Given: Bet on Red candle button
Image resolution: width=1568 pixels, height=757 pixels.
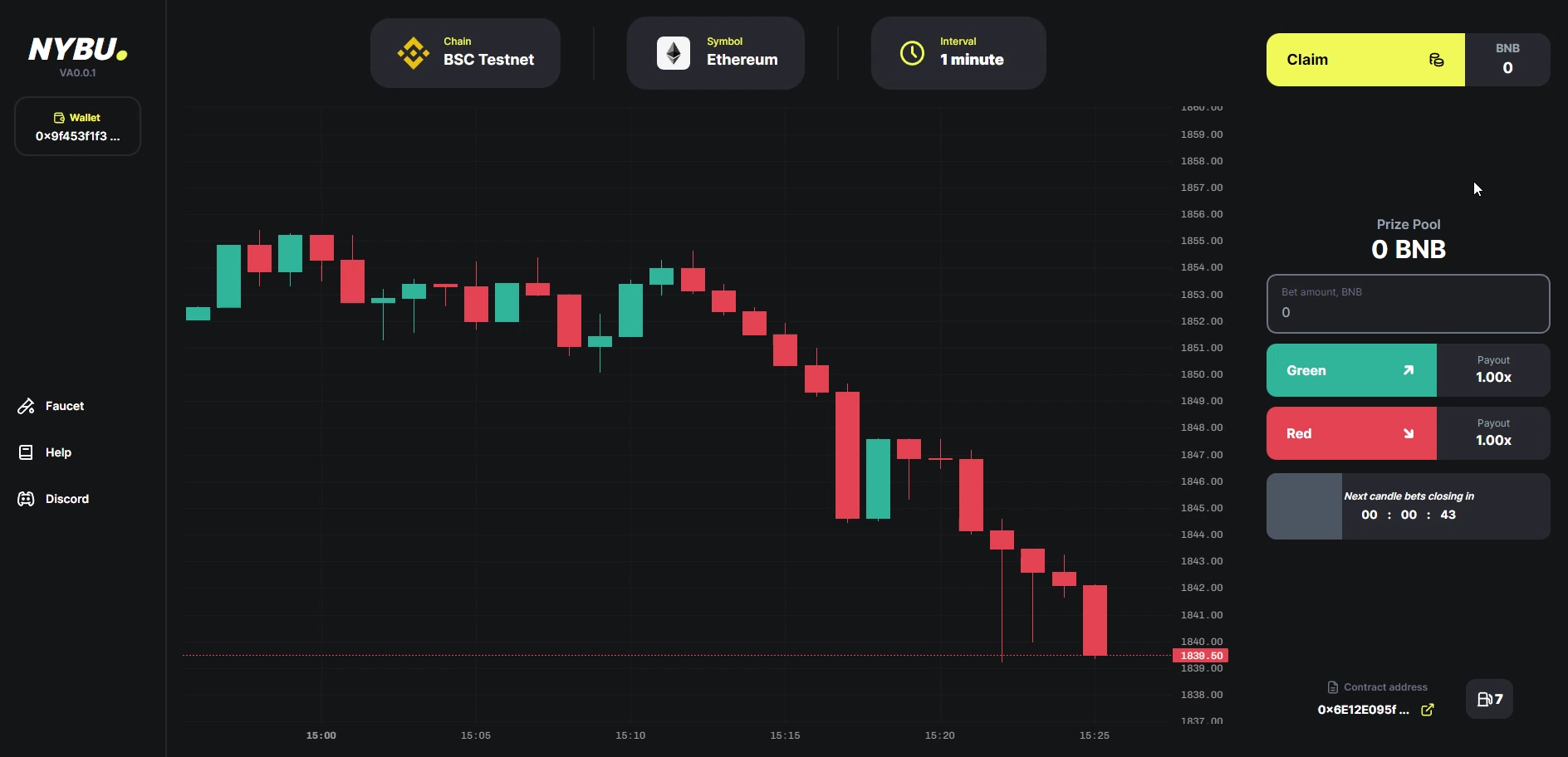Looking at the screenshot, I should coord(1351,433).
